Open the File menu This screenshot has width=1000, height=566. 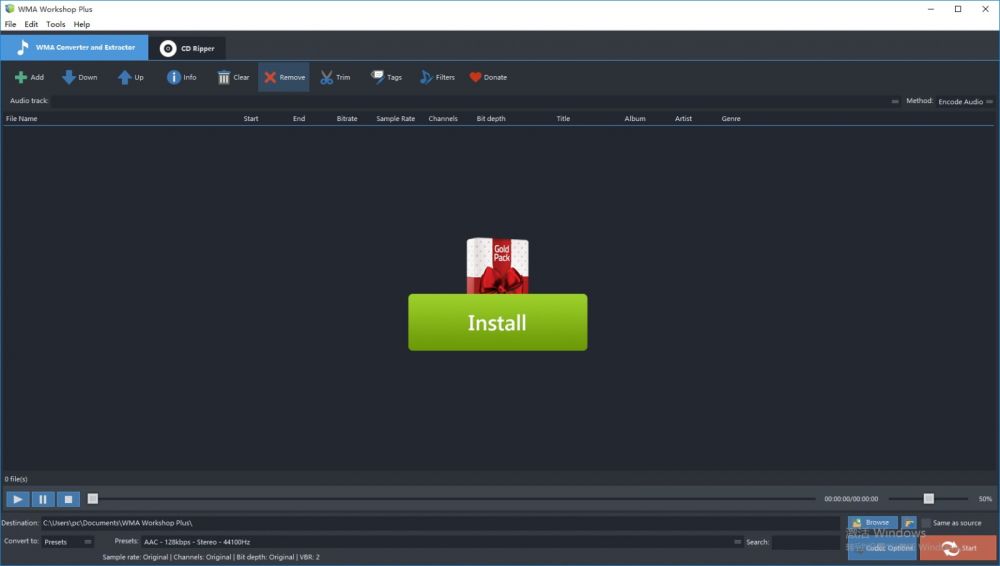(10, 24)
